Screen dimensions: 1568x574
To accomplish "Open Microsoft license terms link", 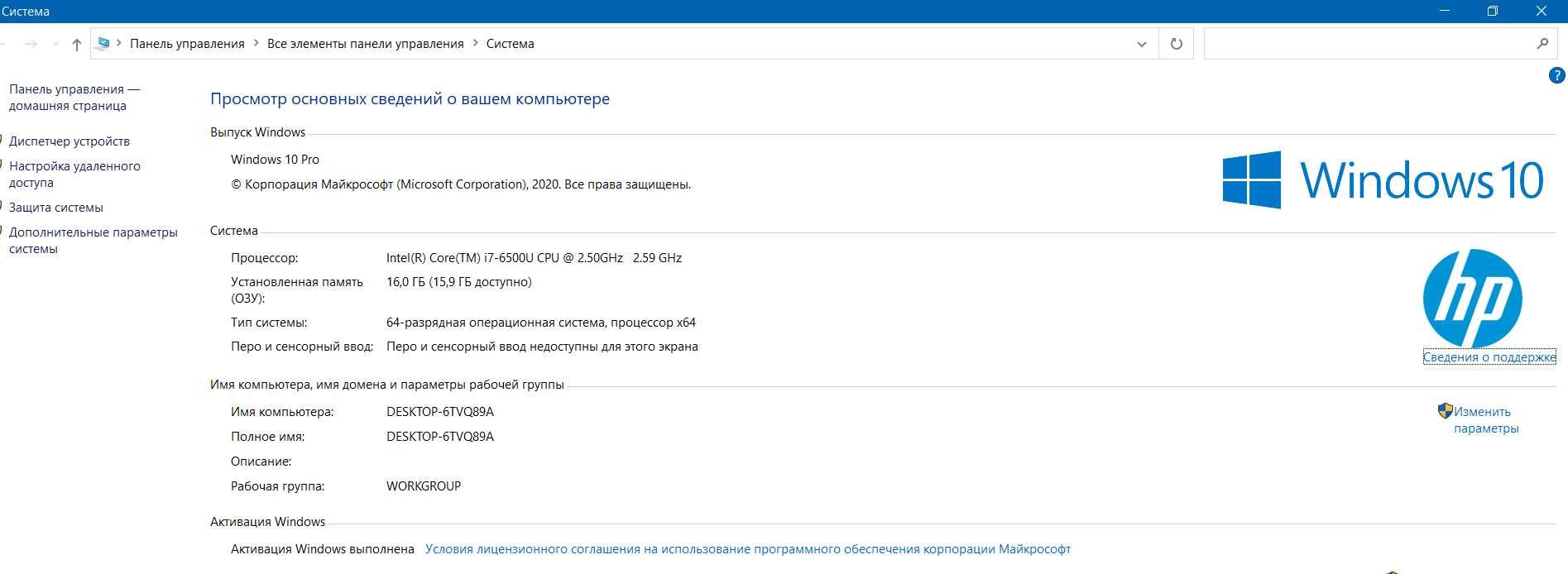I will pos(747,549).
